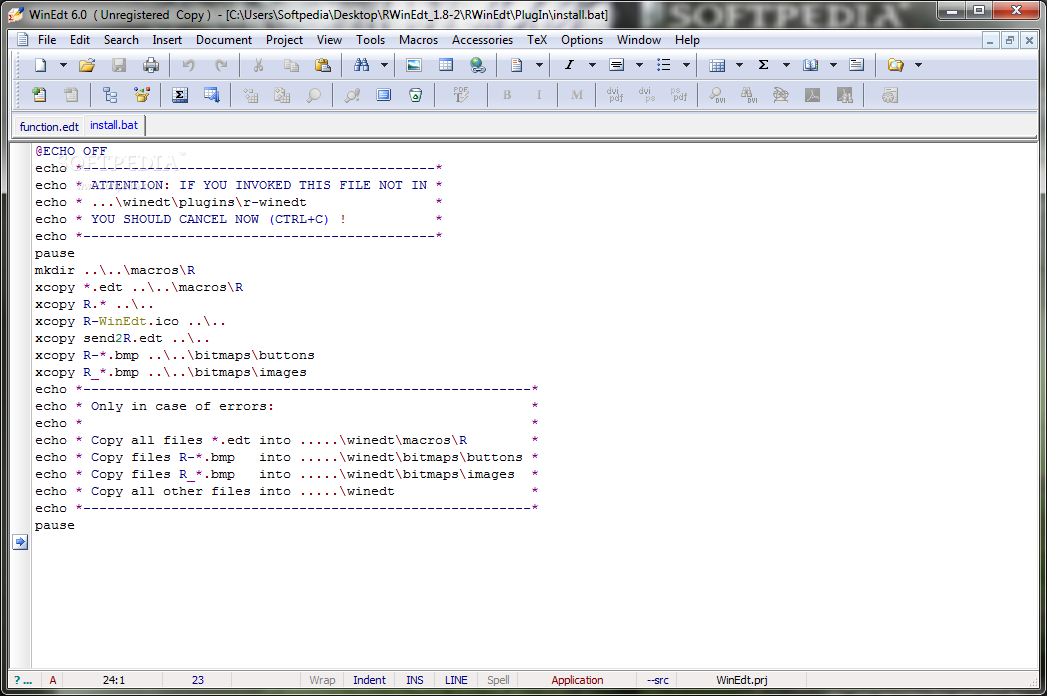
Task: Click the blue window screen icon
Action: click(383, 96)
